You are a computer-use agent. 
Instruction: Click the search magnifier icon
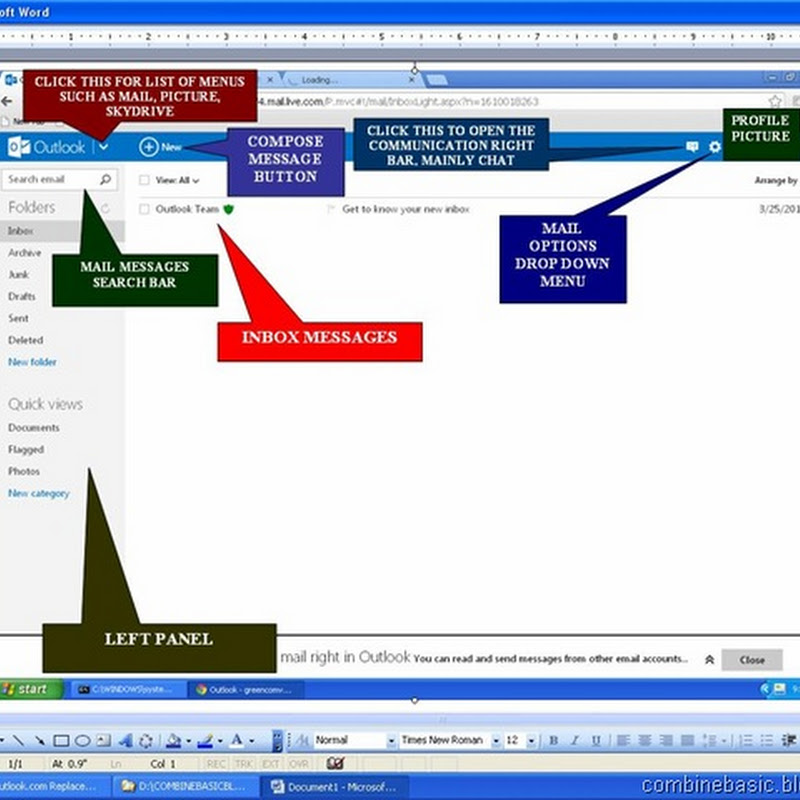106,179
